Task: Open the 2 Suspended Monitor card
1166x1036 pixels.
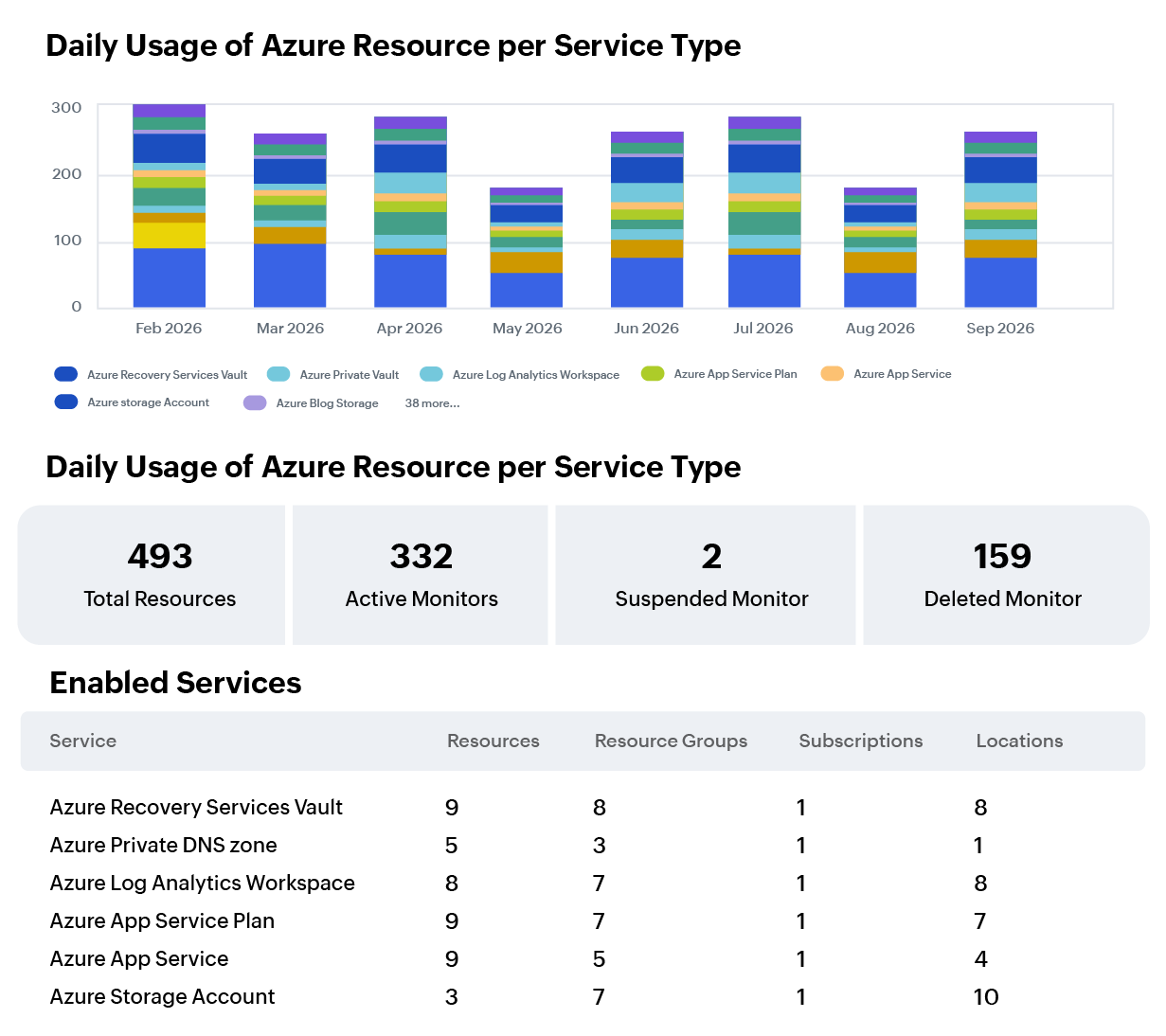Action: point(706,575)
